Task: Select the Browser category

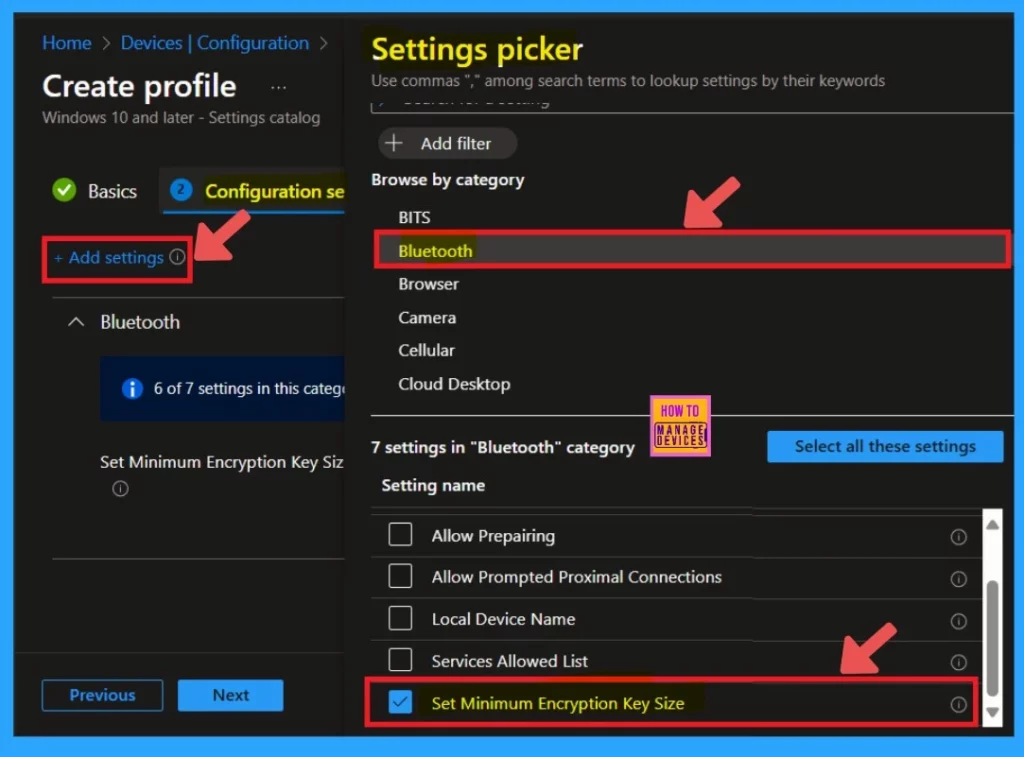Action: (x=428, y=284)
